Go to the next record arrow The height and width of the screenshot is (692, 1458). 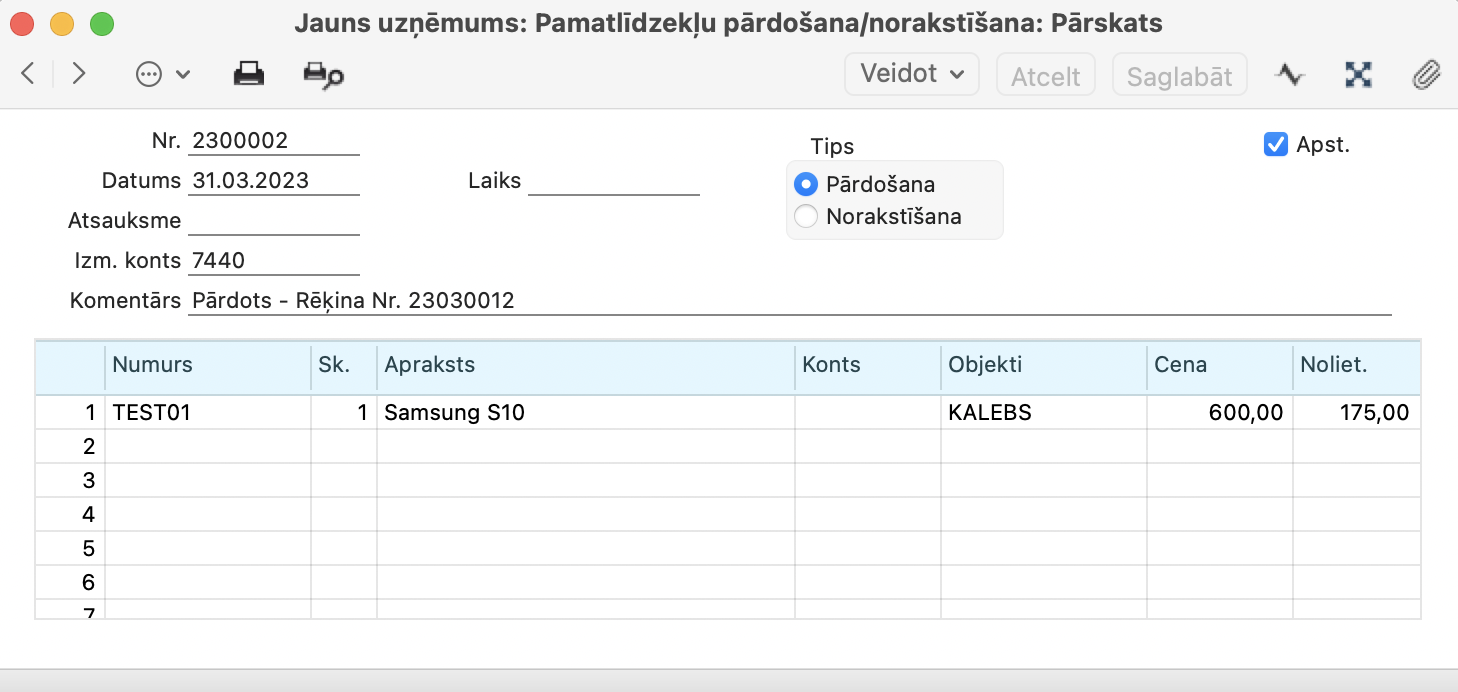coord(79,74)
